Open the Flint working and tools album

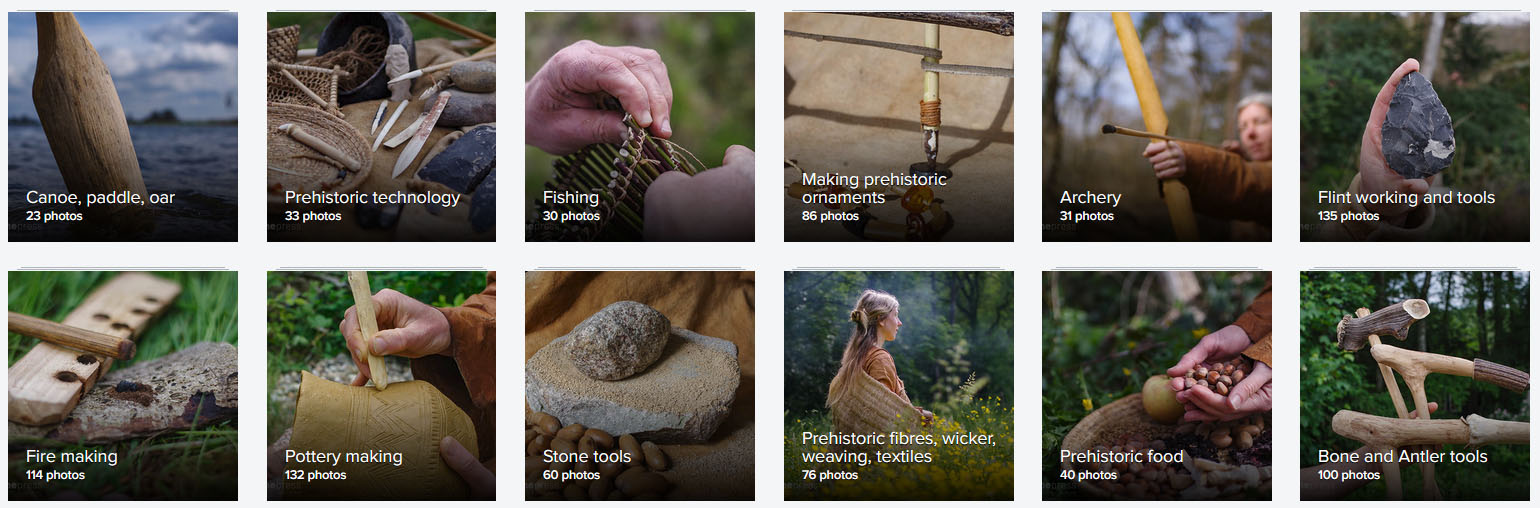click(1415, 127)
